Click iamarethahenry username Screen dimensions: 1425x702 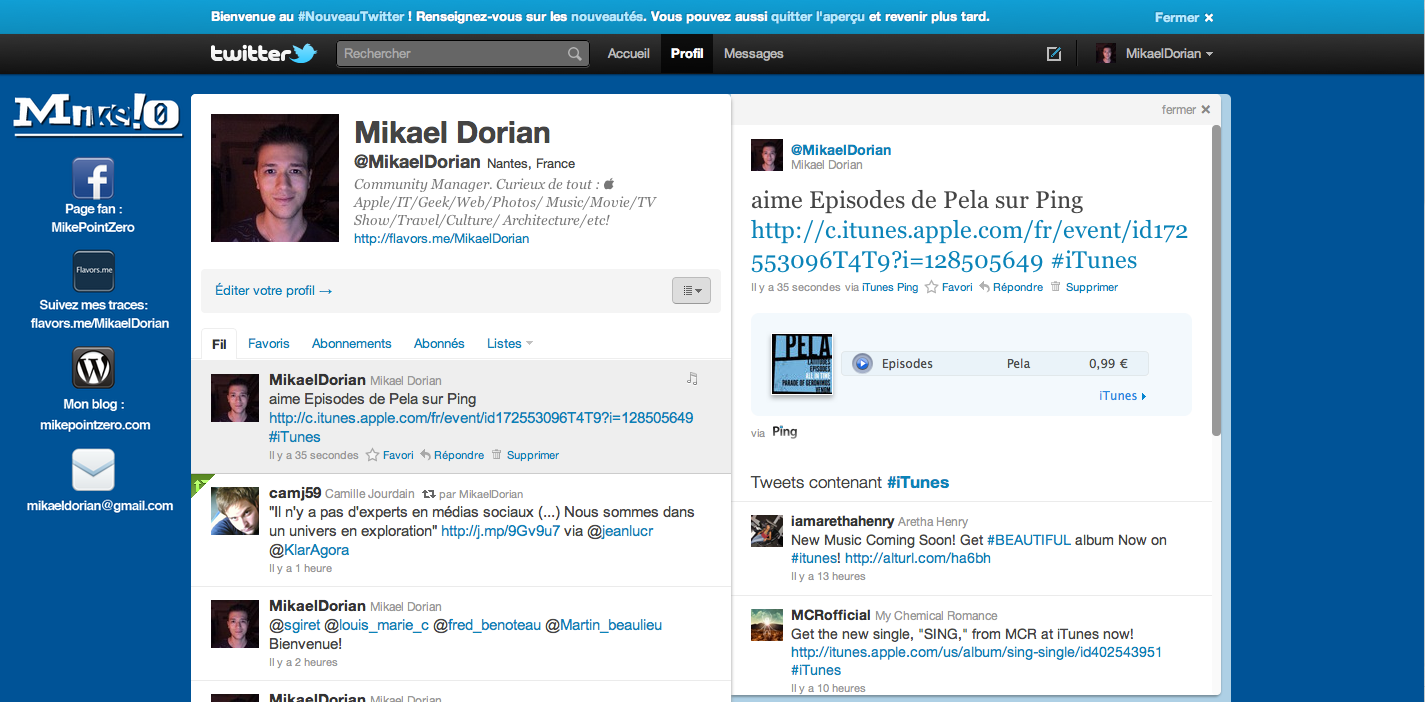tap(842, 521)
